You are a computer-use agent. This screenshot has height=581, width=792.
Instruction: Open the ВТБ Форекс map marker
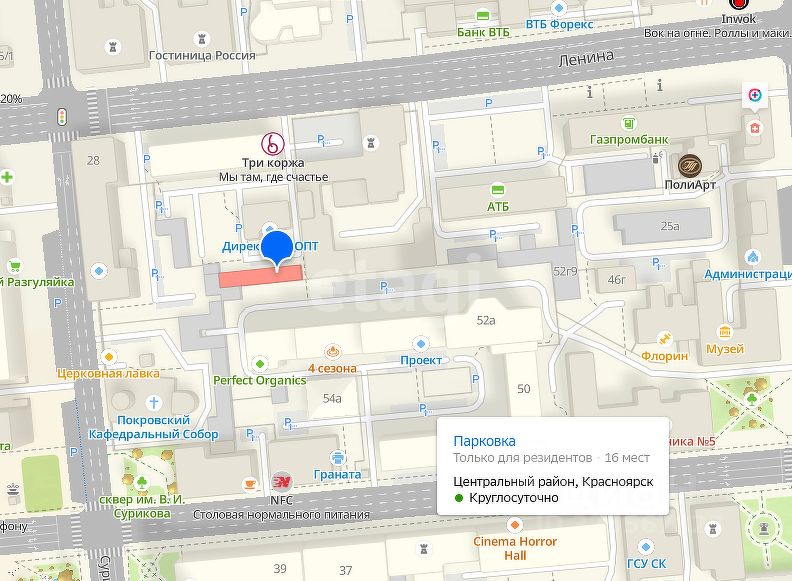click(x=559, y=8)
